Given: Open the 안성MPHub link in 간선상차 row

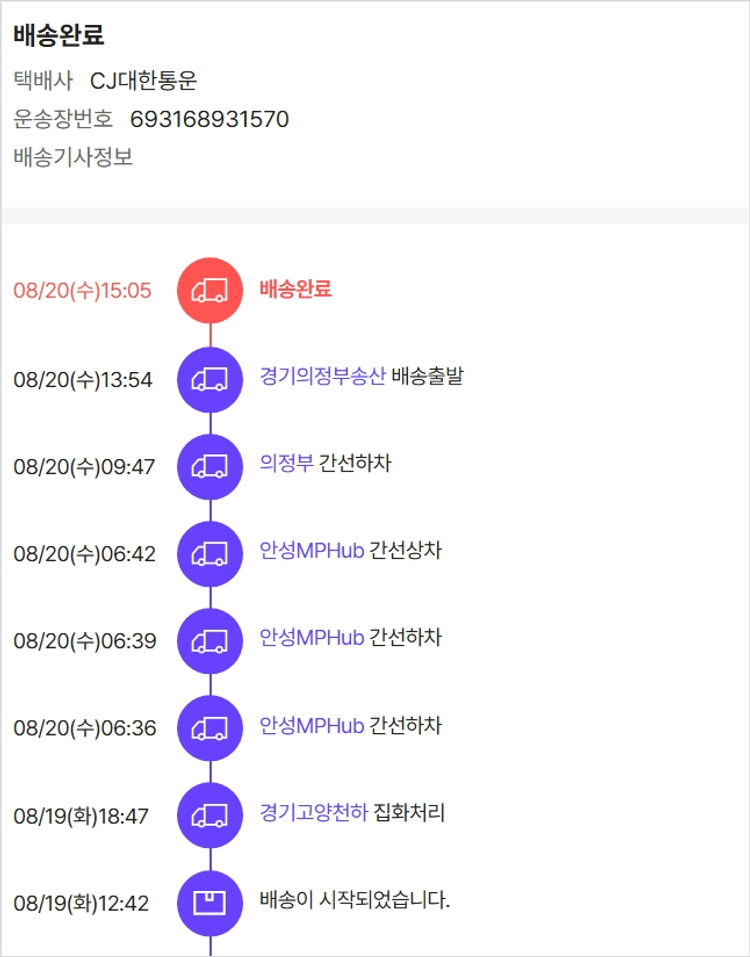Looking at the screenshot, I should (x=311, y=551).
